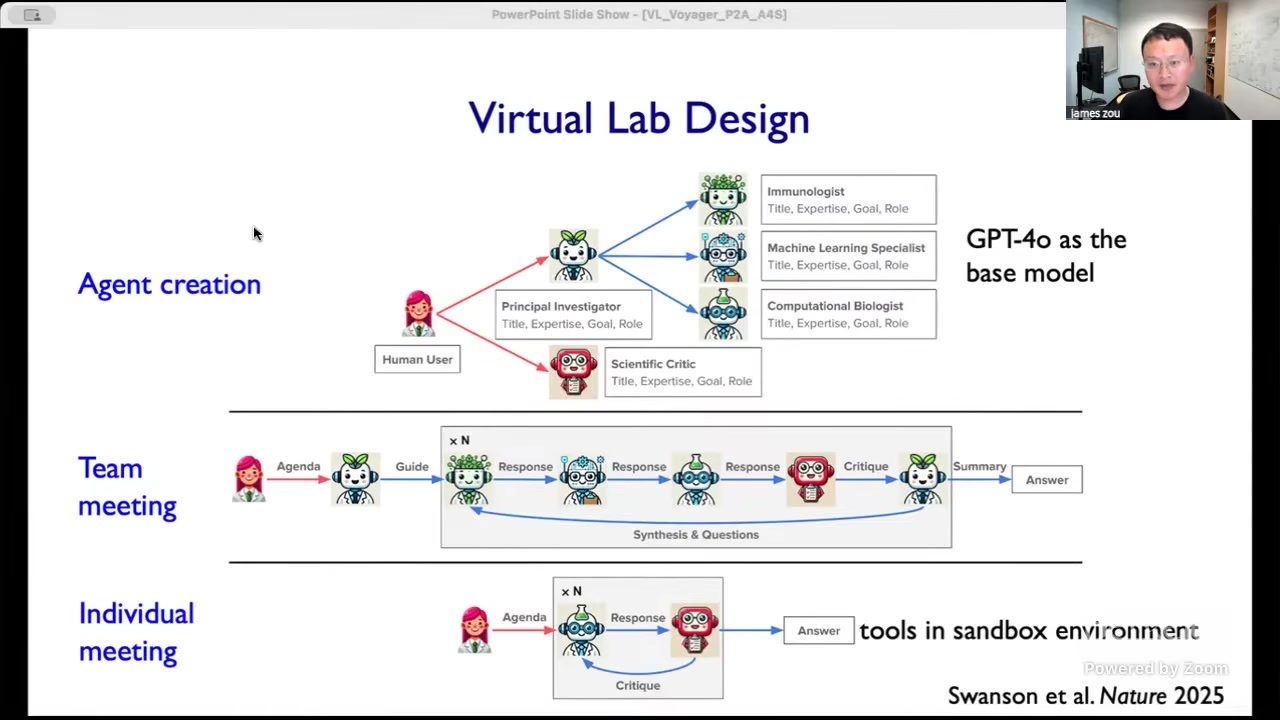Screen dimensions: 1280x720
Task: Click the Human User scientist icon above its label
Action: coord(419,314)
